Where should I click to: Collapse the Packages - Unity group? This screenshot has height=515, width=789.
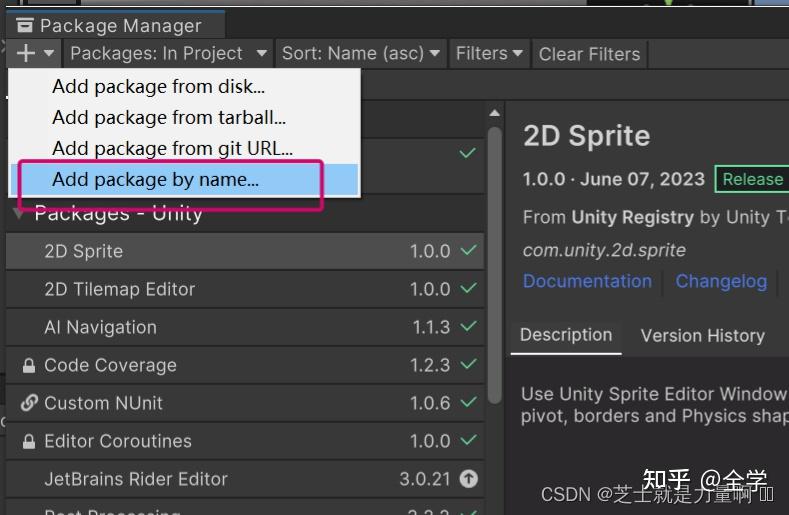tap(19, 213)
